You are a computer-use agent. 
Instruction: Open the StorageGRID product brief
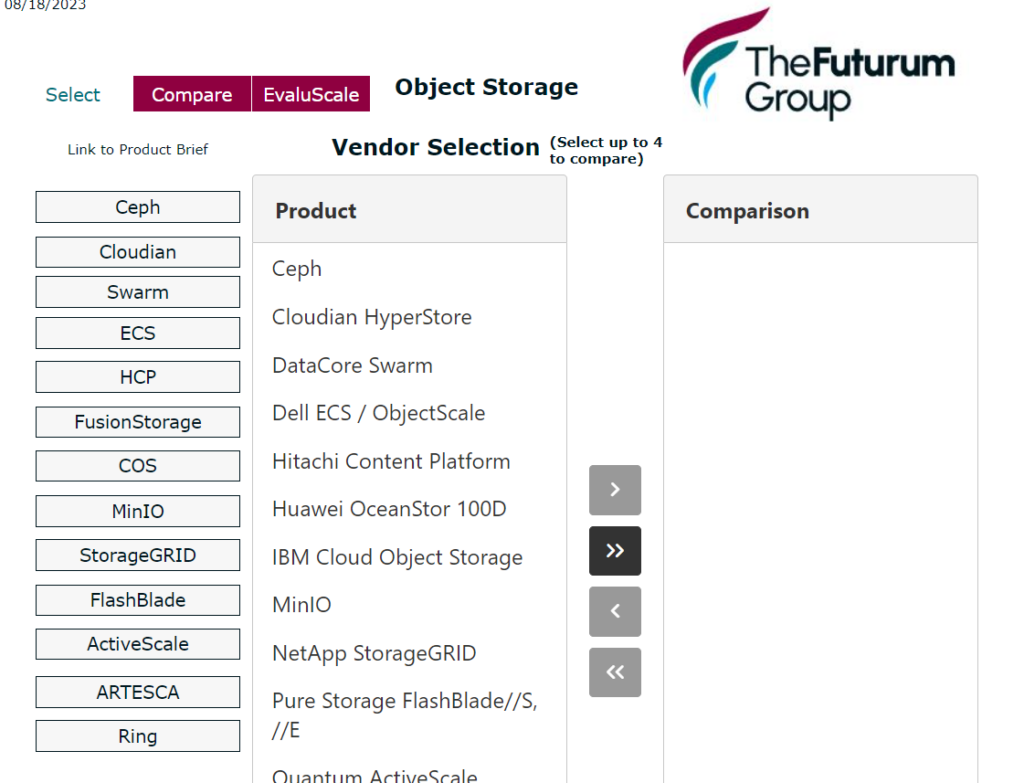(x=138, y=555)
